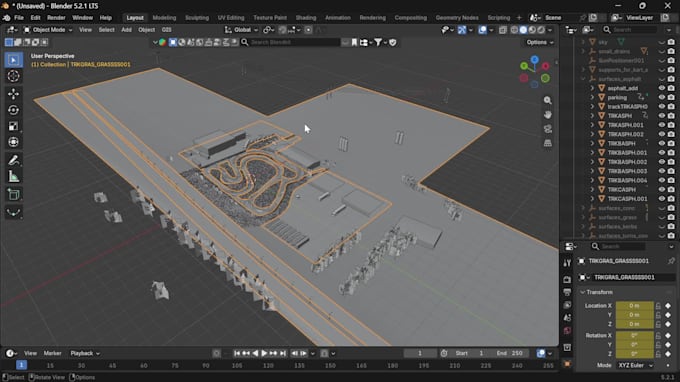Disable rendering for TRKBASPH.004
The image size is (680, 382).
(671, 180)
